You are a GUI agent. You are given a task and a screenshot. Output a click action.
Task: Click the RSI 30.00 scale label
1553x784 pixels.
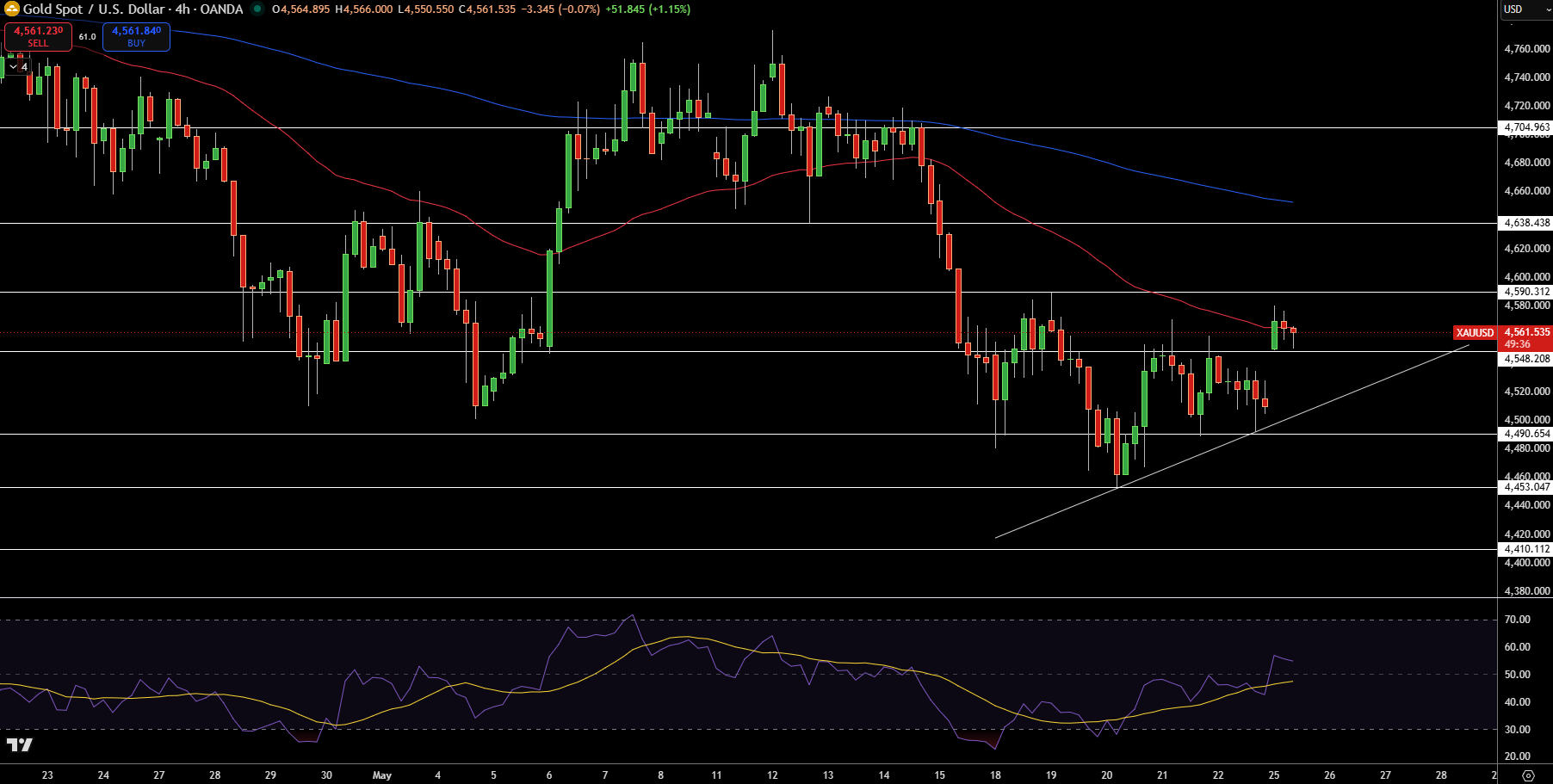coord(1517,730)
